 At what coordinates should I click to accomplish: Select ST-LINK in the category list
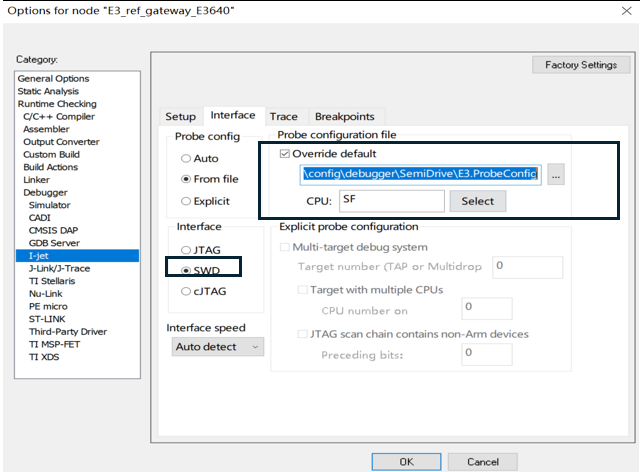tap(48, 319)
